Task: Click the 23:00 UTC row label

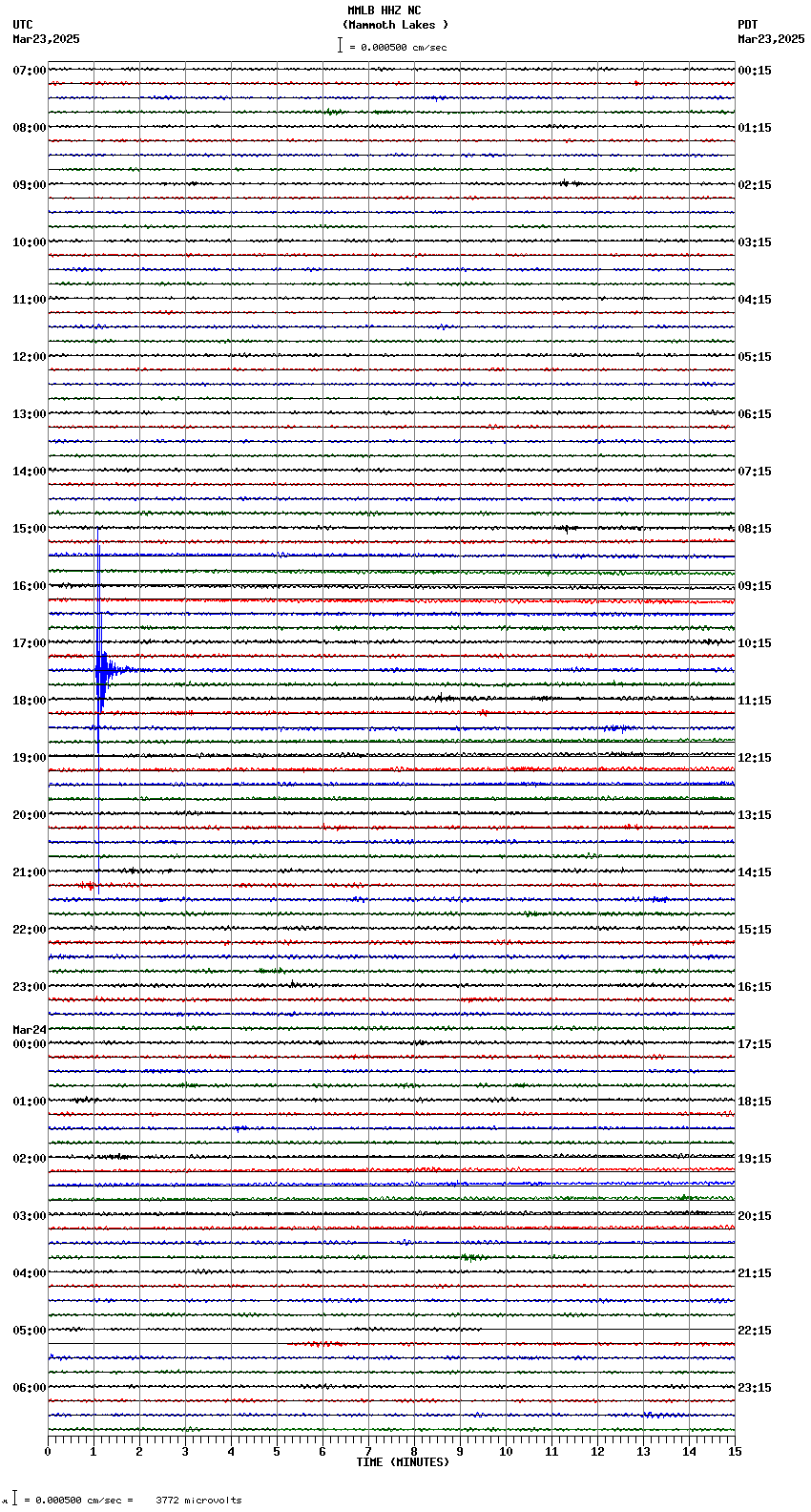Action: pyautogui.click(x=30, y=987)
